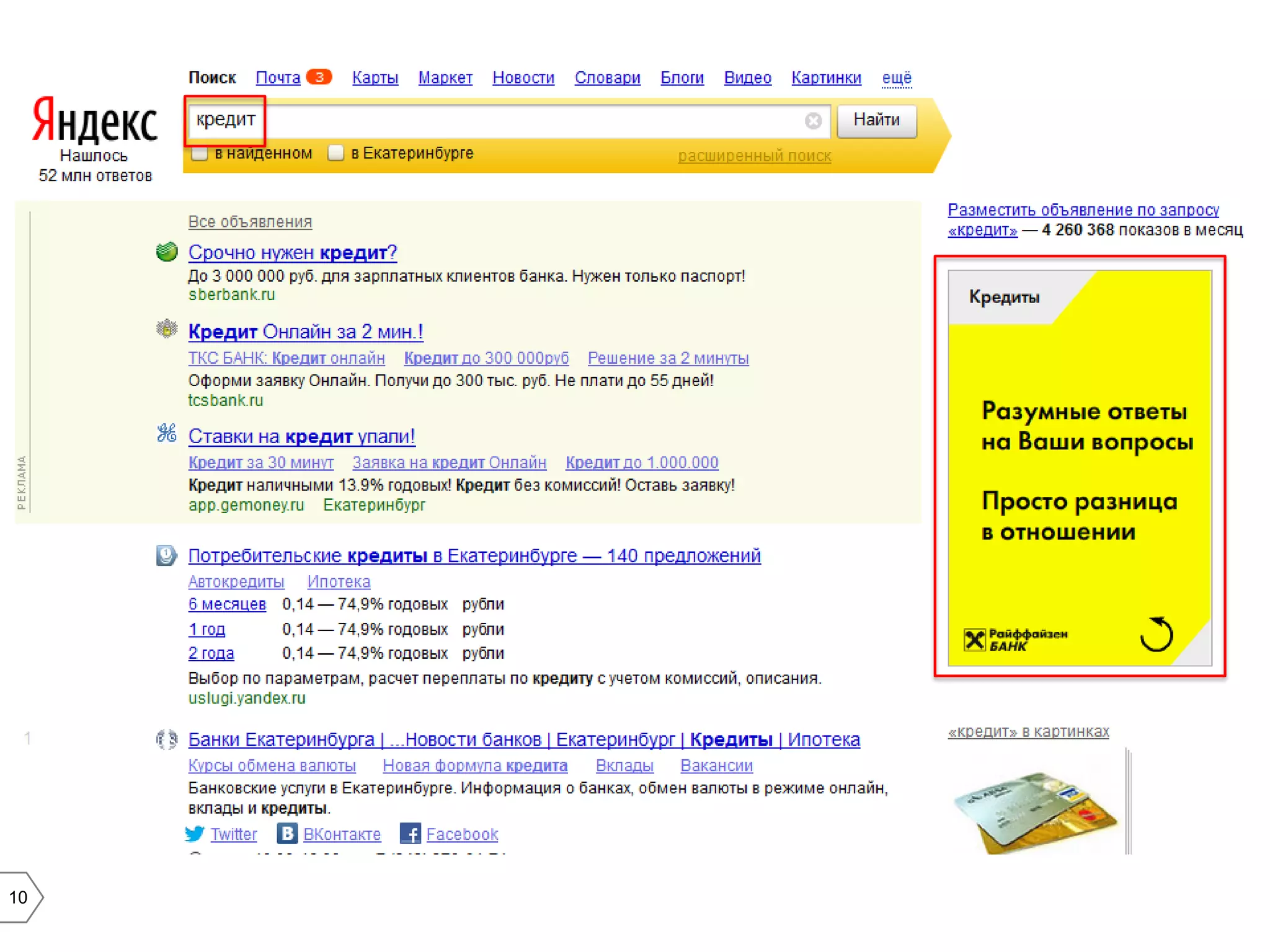Open the Почта mail tab

point(278,78)
